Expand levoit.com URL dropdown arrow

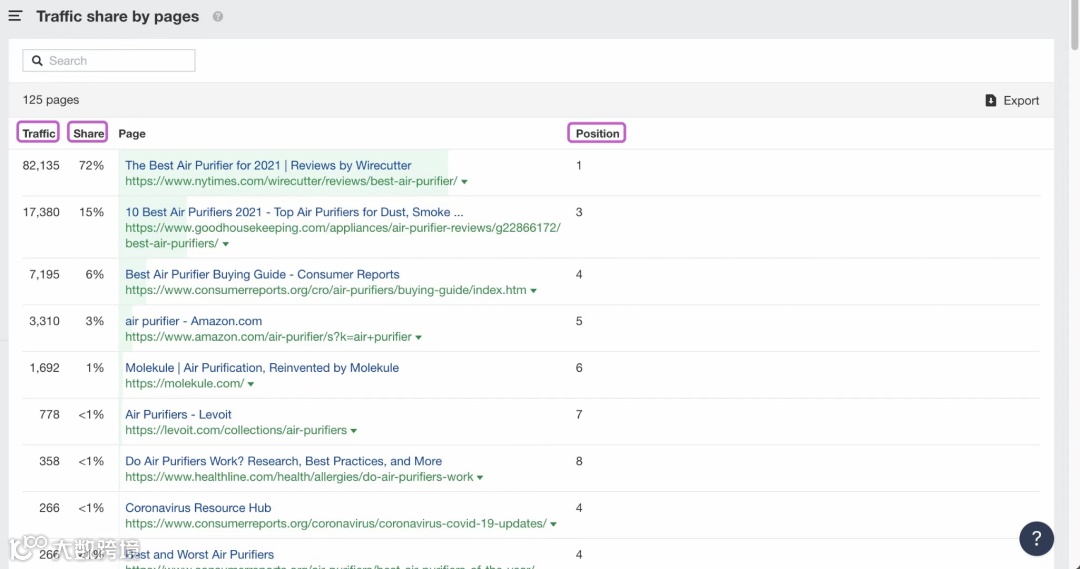click(x=354, y=431)
